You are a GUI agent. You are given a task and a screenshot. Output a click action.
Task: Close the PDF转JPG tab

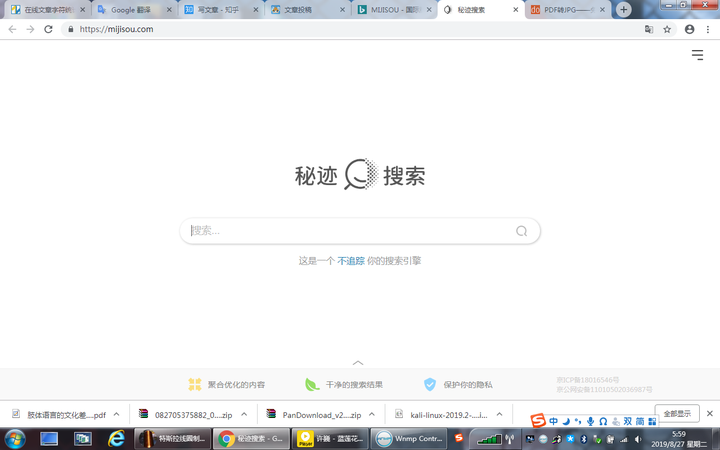pyautogui.click(x=602, y=10)
